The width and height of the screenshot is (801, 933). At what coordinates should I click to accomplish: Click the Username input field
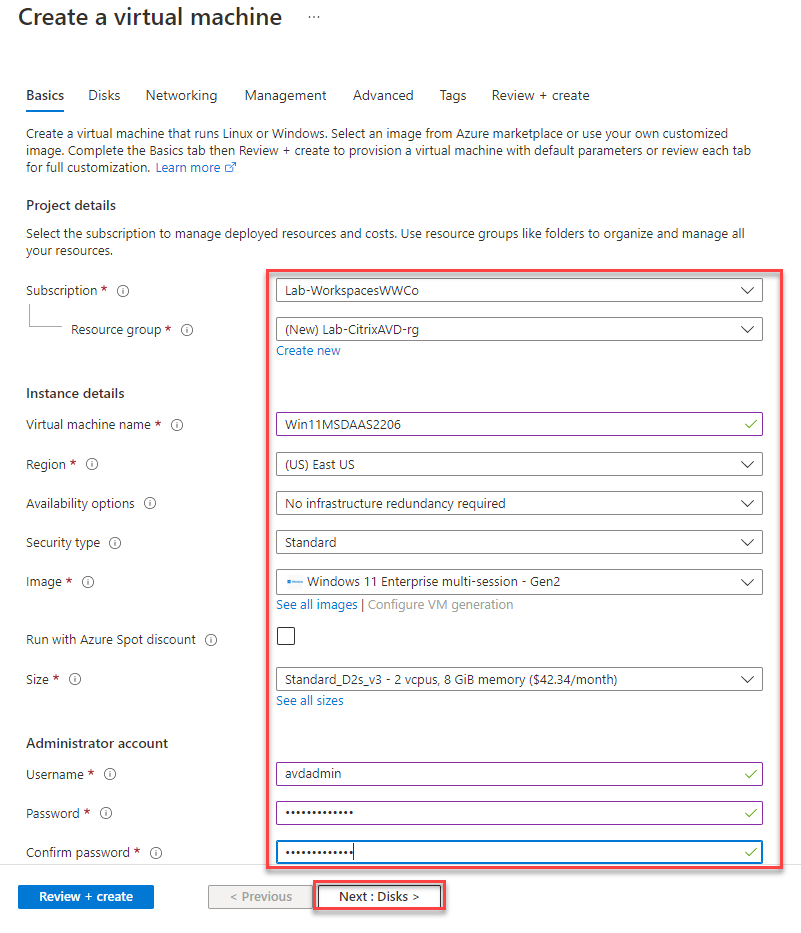point(518,774)
